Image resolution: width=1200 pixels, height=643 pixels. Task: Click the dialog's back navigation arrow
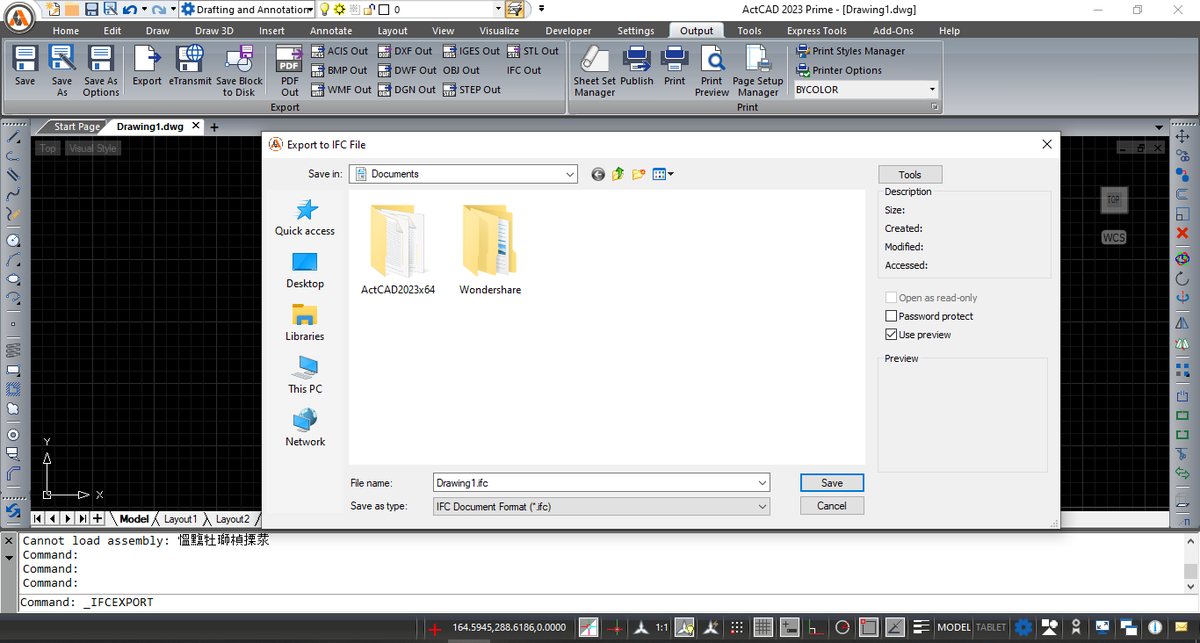[598, 174]
